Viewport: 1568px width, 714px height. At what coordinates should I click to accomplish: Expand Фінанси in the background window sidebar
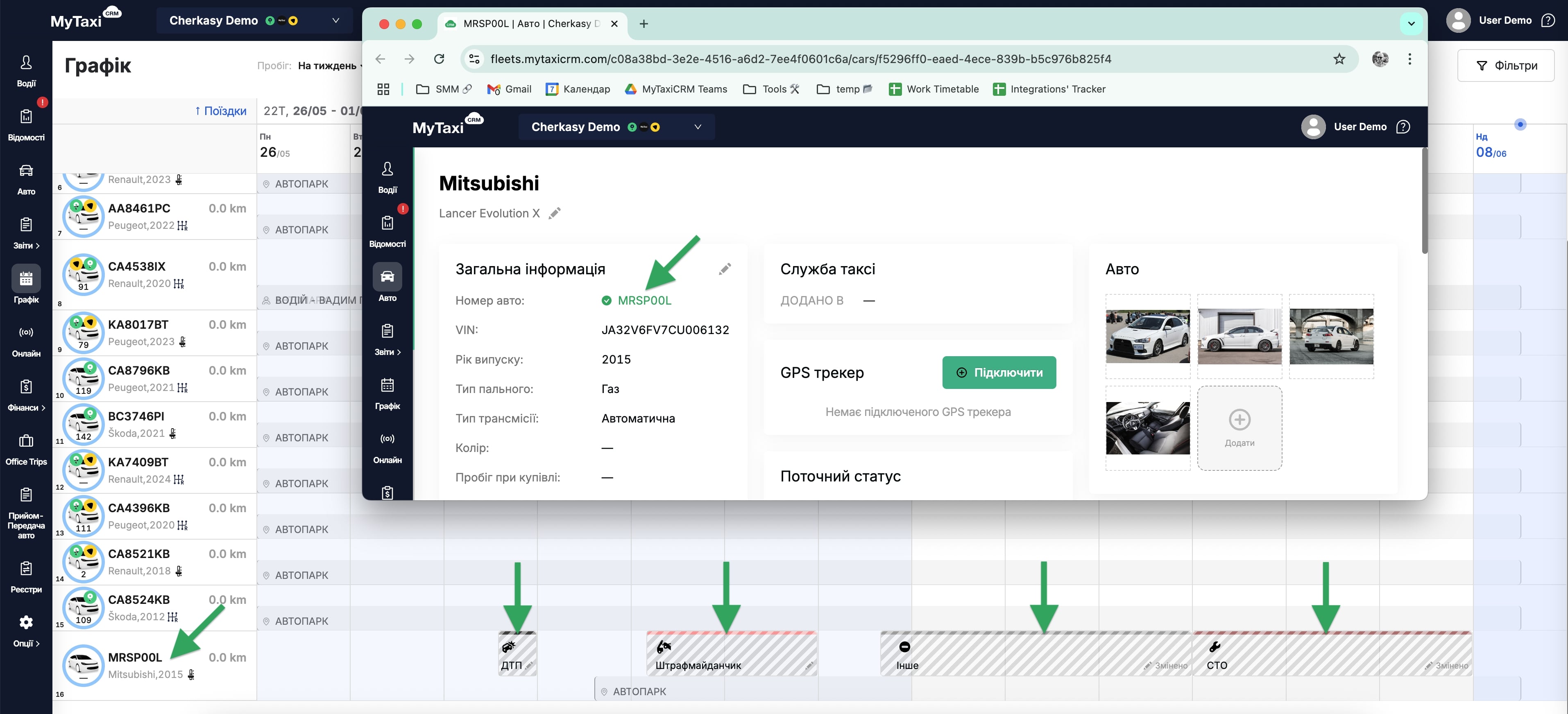click(x=25, y=396)
